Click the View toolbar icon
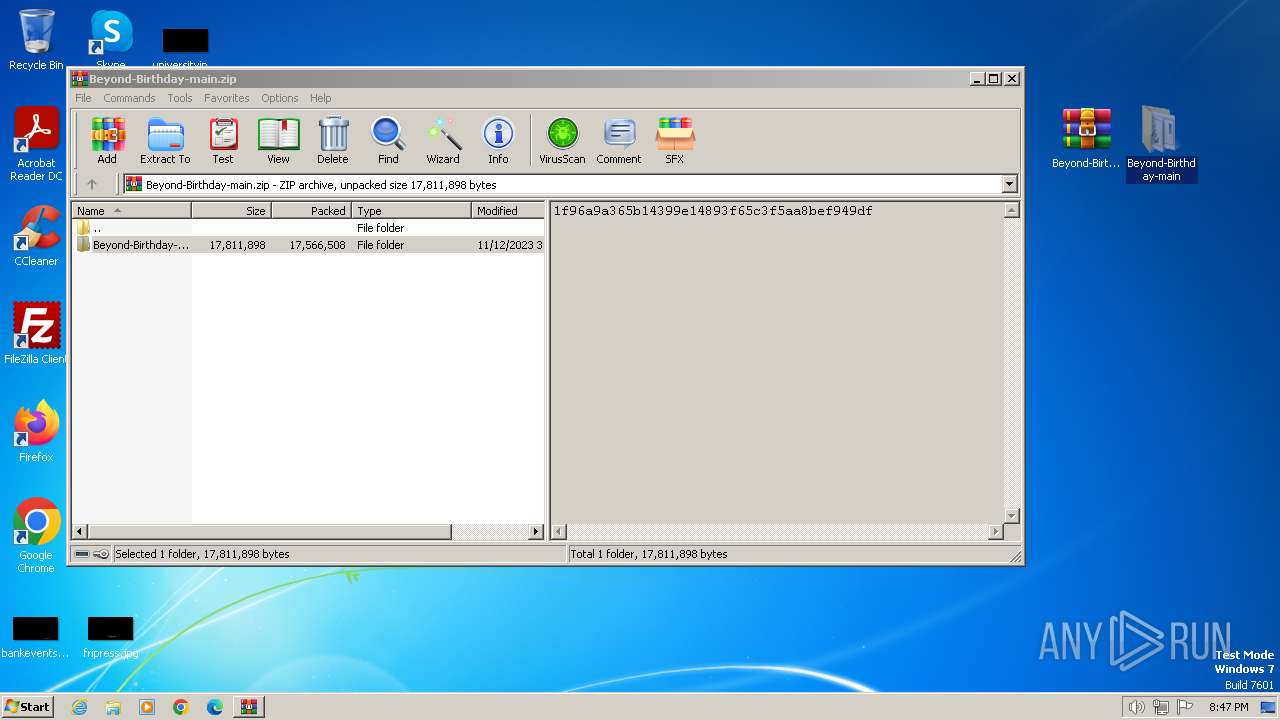Screen dimensions: 1280x720 [x=278, y=140]
